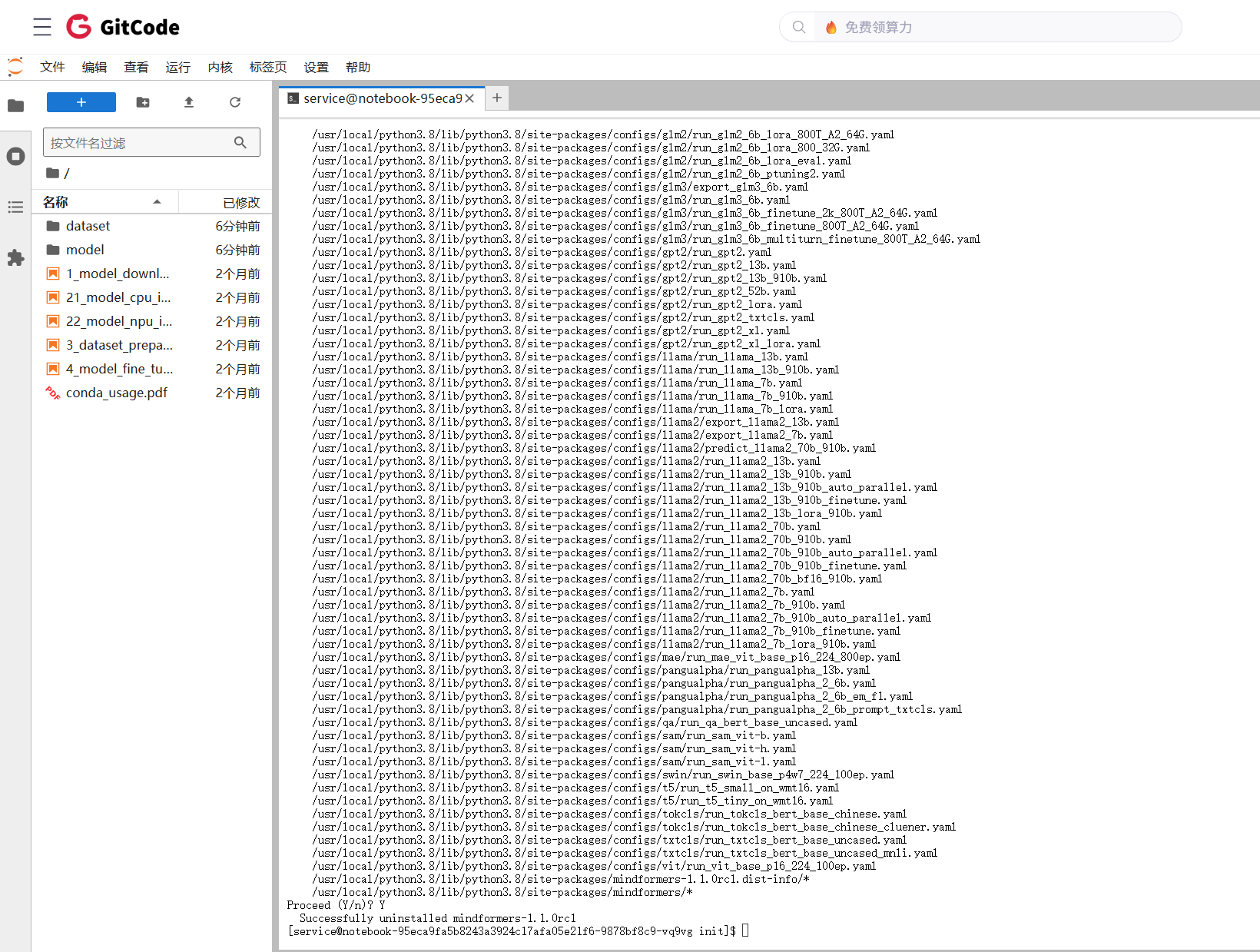Click notebook icon of 1_model_downl...

pyautogui.click(x=53, y=274)
